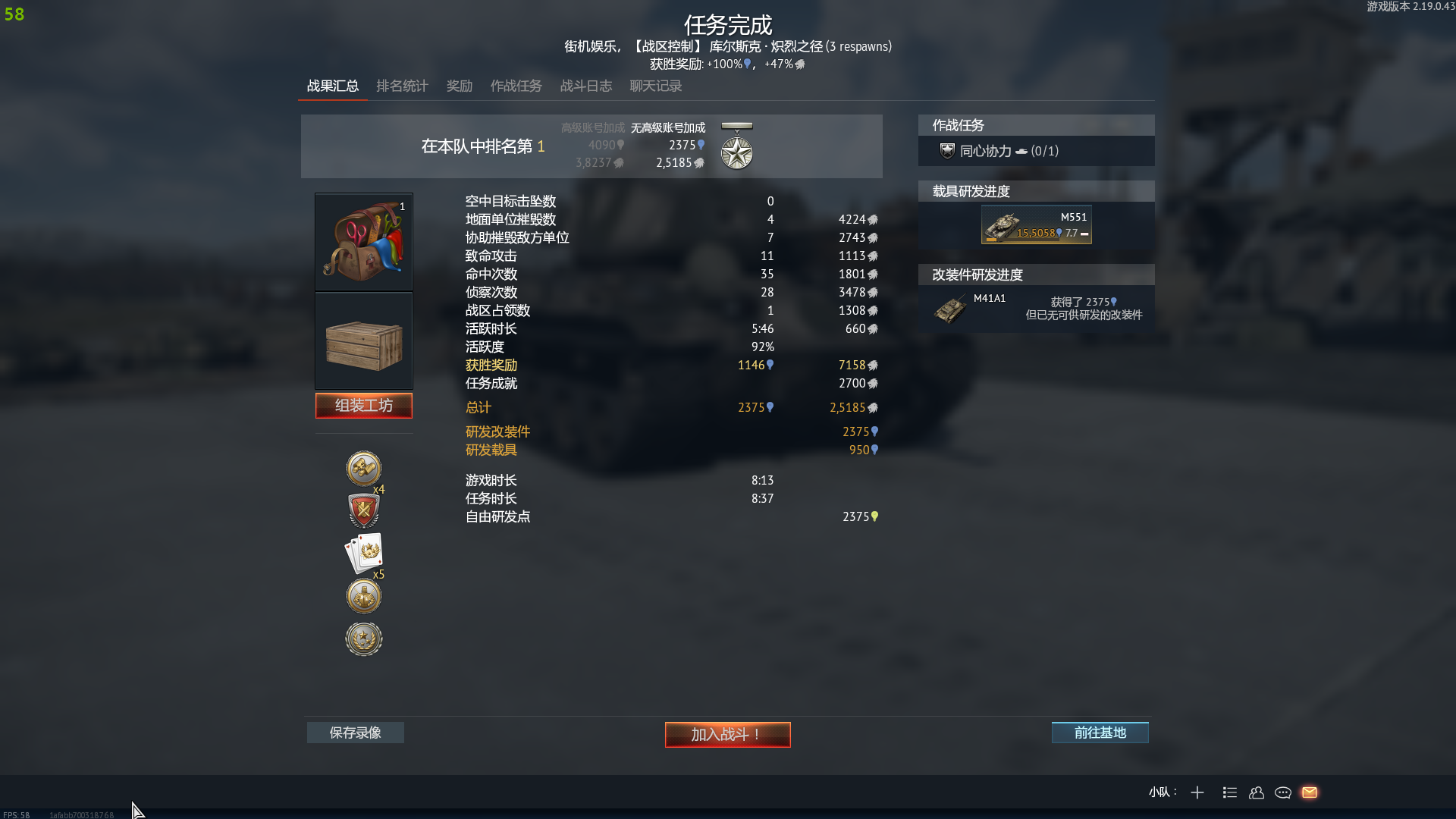
Task: Click the playing cards award icon
Action: (364, 554)
